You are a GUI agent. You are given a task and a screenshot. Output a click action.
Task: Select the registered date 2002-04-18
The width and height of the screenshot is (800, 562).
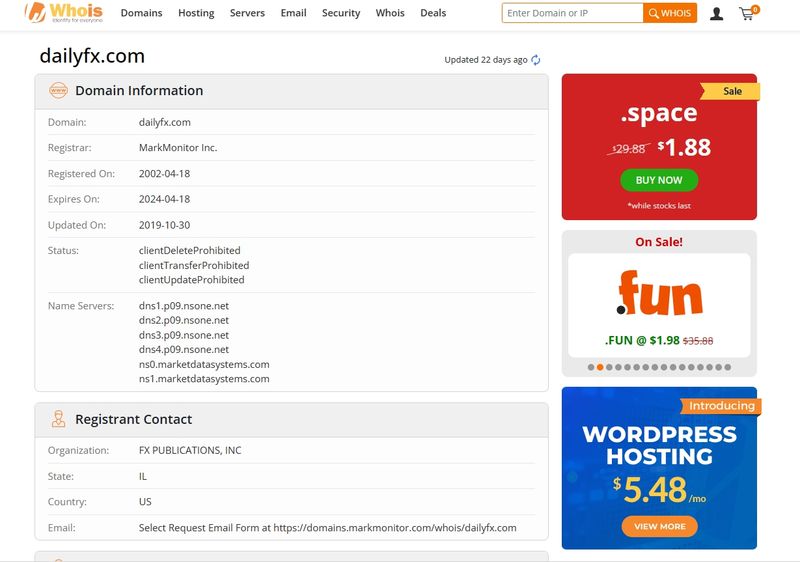coord(164,173)
